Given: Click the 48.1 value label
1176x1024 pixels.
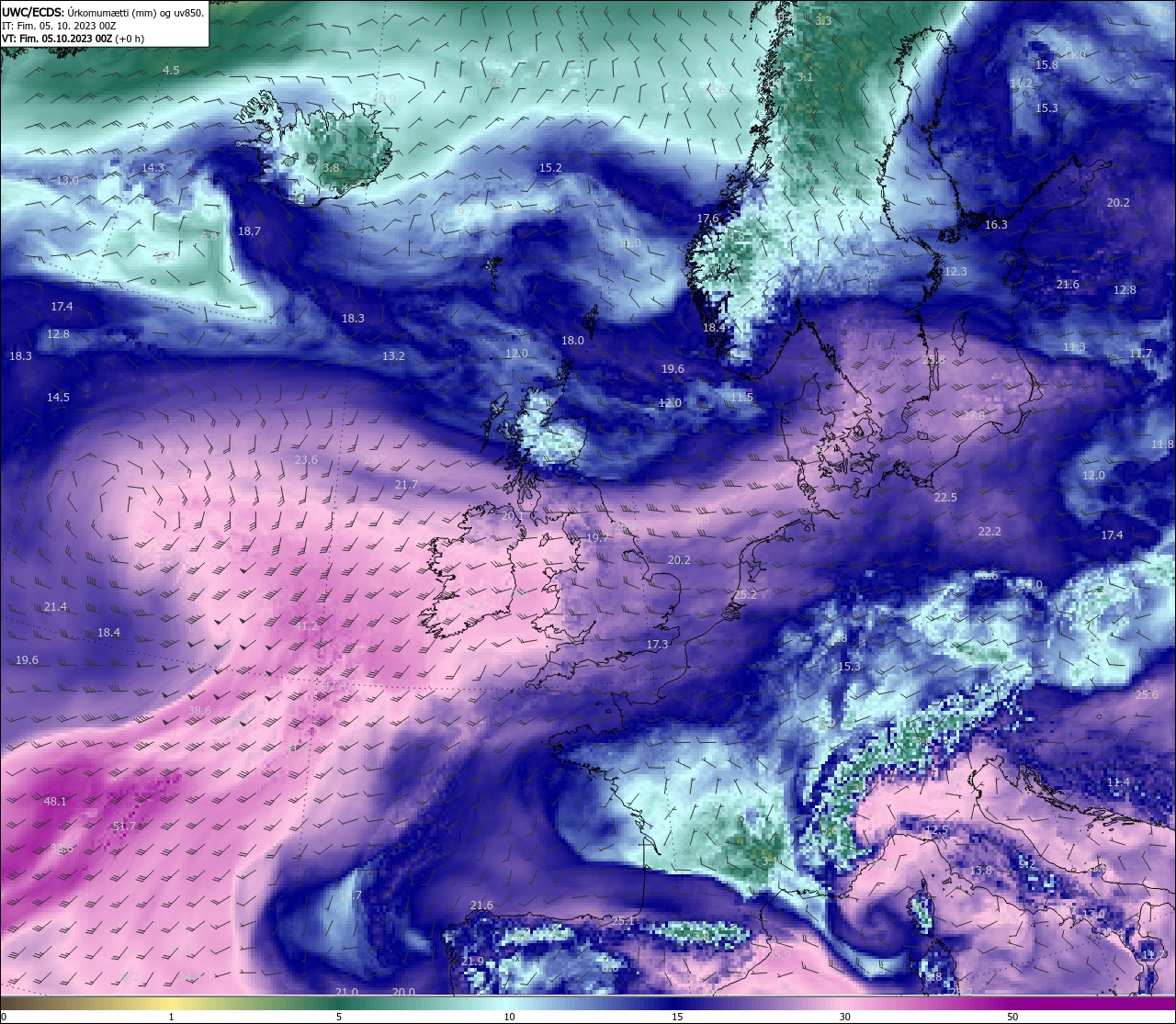Looking at the screenshot, I should point(55,802).
